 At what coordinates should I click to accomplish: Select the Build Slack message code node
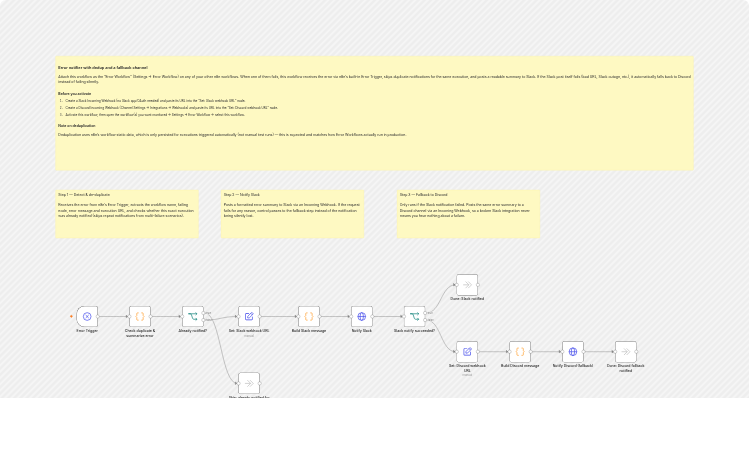click(309, 316)
